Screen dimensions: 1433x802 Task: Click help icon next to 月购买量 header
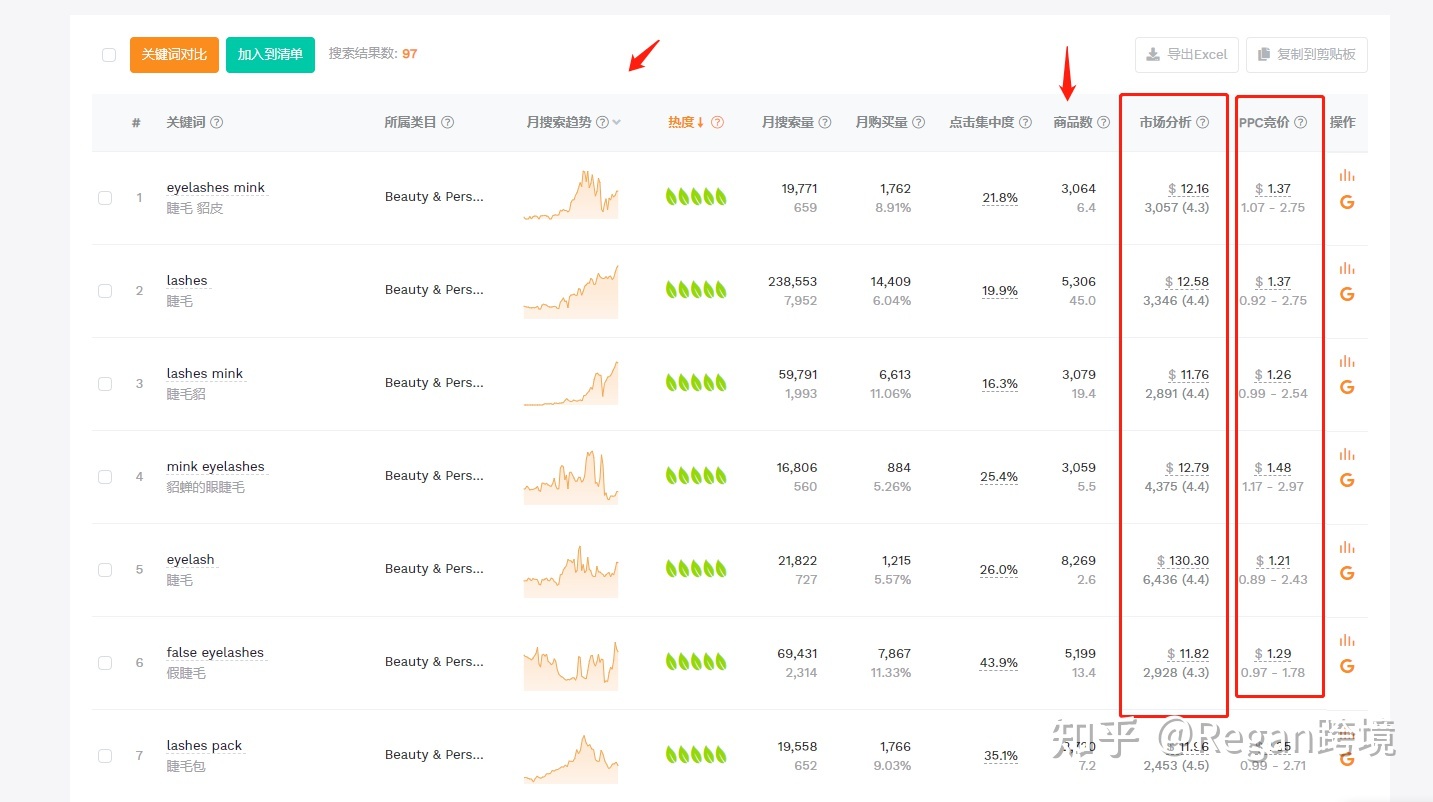[x=919, y=122]
